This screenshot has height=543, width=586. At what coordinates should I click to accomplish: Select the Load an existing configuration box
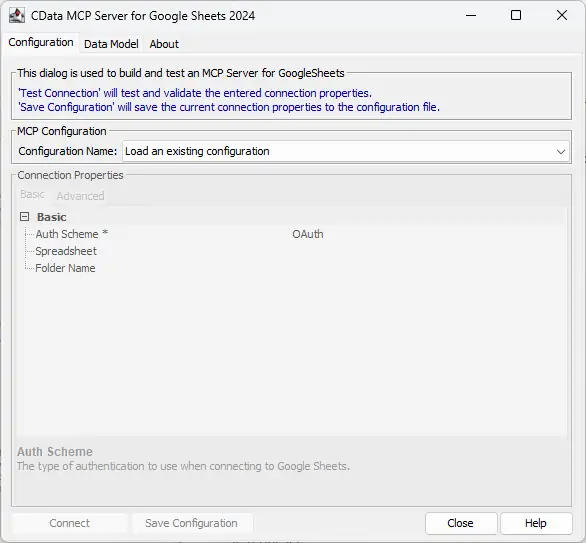click(346, 151)
